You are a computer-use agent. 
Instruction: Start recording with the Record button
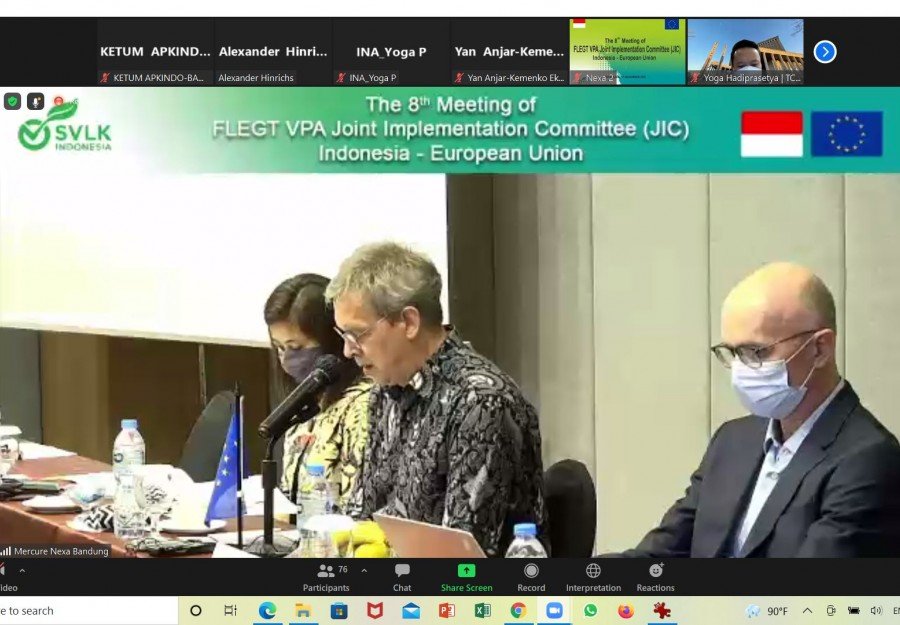coord(531,577)
